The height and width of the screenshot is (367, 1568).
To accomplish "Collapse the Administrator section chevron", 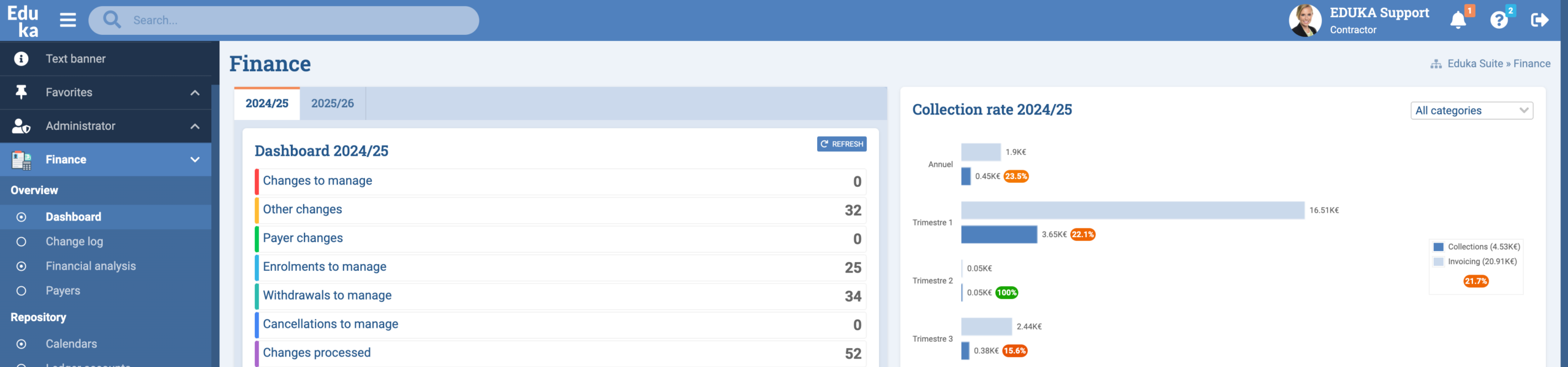I will [x=195, y=126].
